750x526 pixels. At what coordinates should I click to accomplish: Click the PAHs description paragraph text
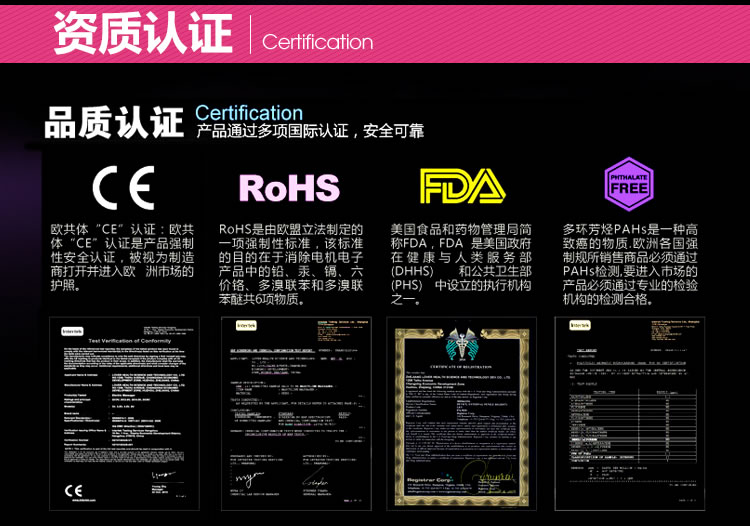[629, 264]
